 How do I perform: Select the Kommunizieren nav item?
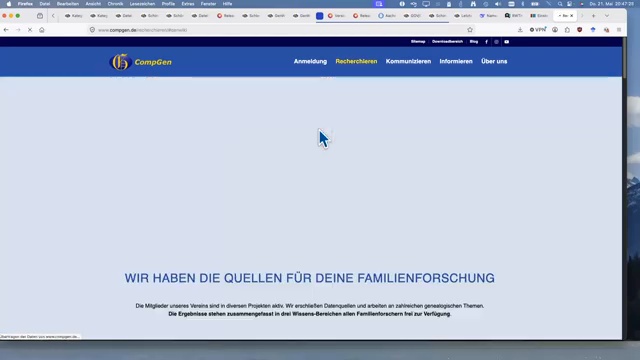click(x=408, y=61)
